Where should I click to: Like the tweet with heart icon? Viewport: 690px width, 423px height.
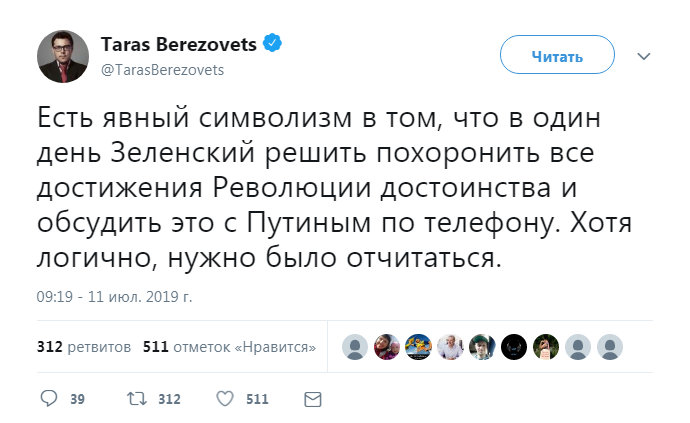click(226, 399)
